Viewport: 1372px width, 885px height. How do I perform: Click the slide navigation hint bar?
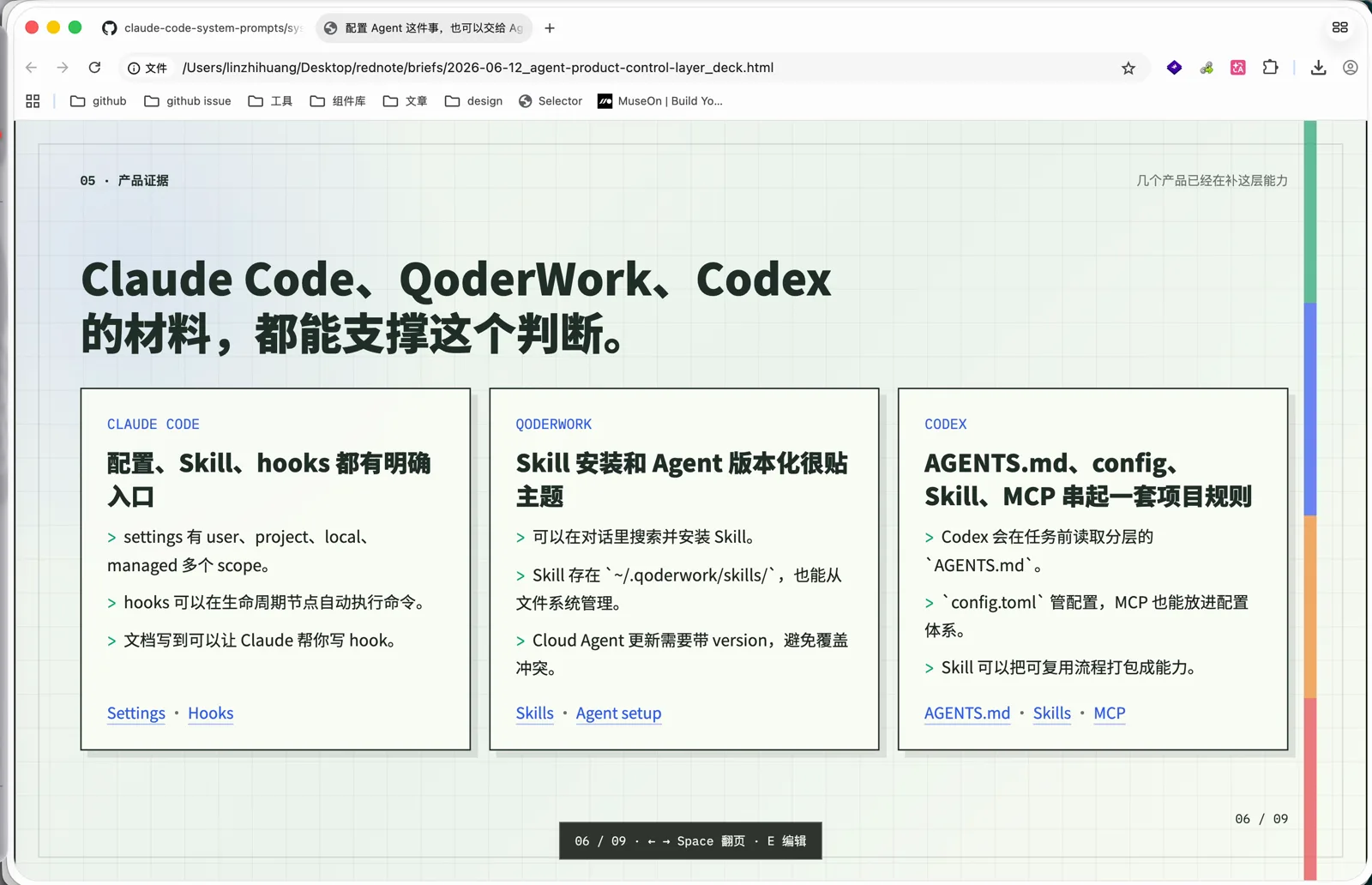[690, 841]
